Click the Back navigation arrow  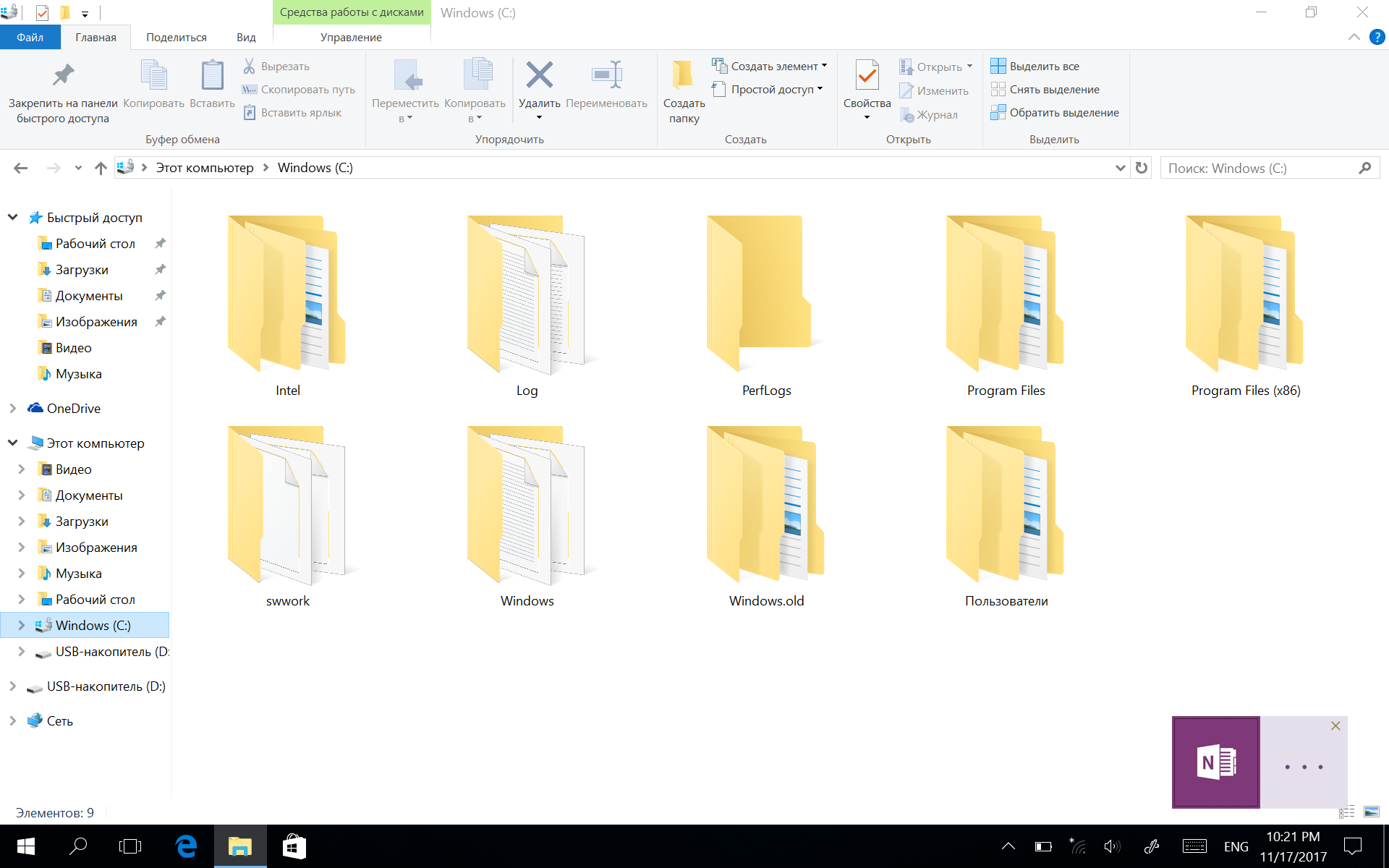[21, 168]
